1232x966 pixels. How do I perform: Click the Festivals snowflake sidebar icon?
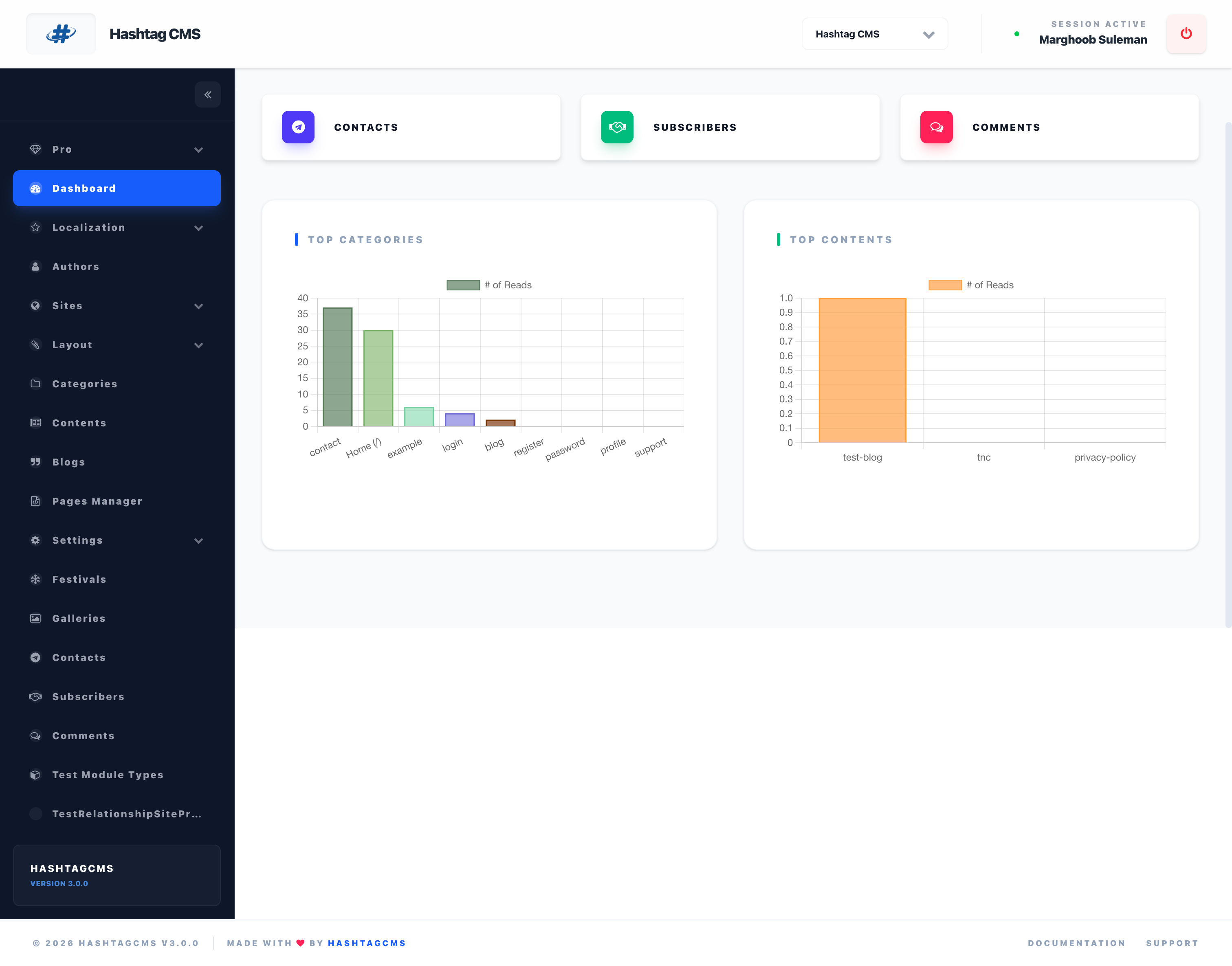pos(35,579)
